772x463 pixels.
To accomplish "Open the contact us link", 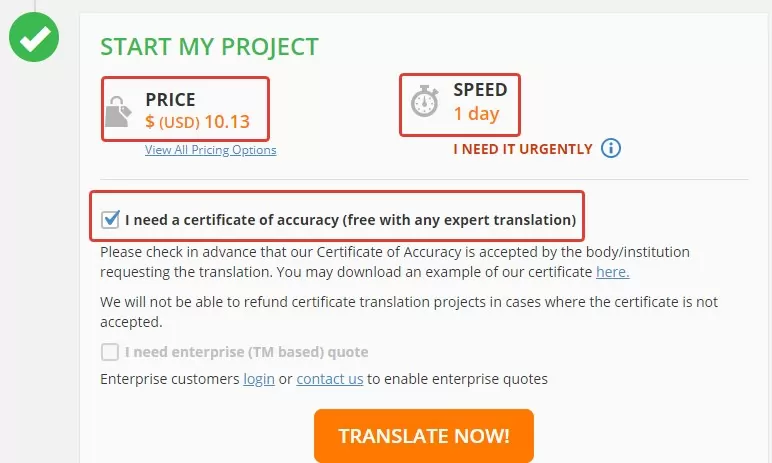I will point(330,379).
